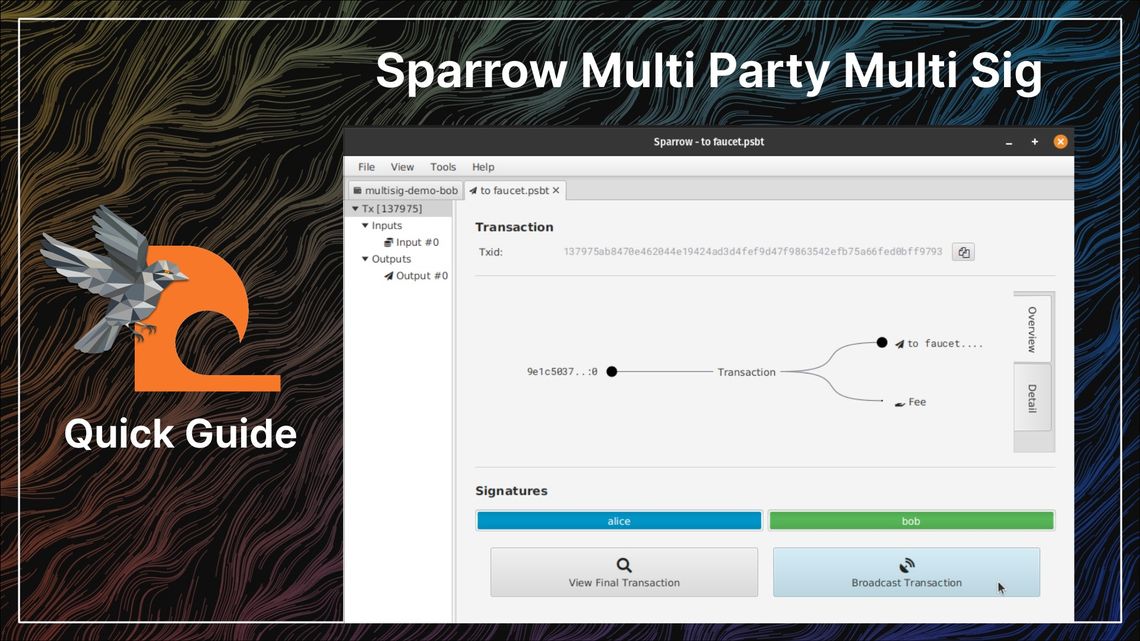1140x641 pixels.
Task: Click the 'to faucet....' output label
Action: [x=945, y=344]
